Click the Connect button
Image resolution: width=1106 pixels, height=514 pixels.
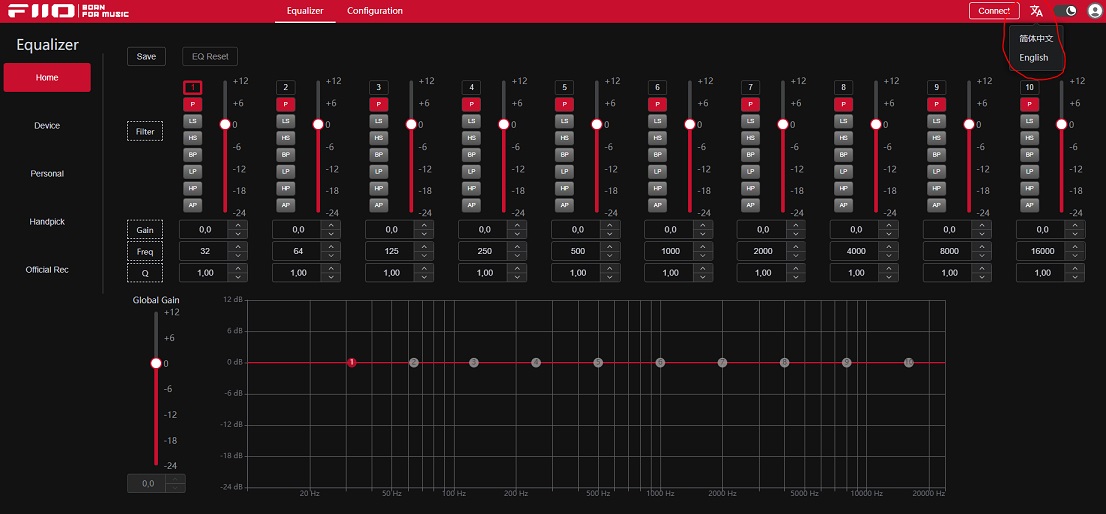pos(994,11)
